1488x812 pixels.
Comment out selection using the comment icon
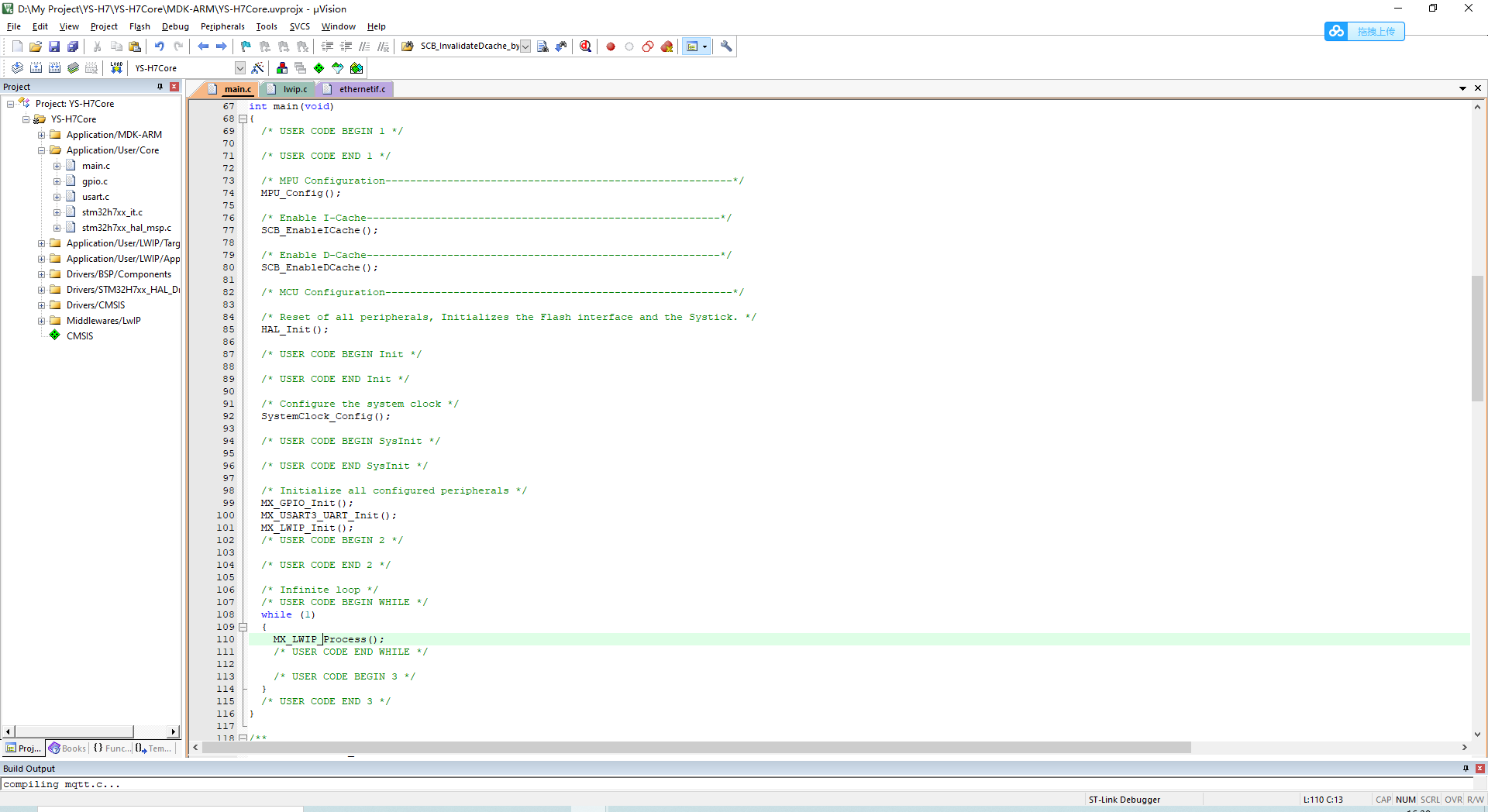tap(364, 46)
